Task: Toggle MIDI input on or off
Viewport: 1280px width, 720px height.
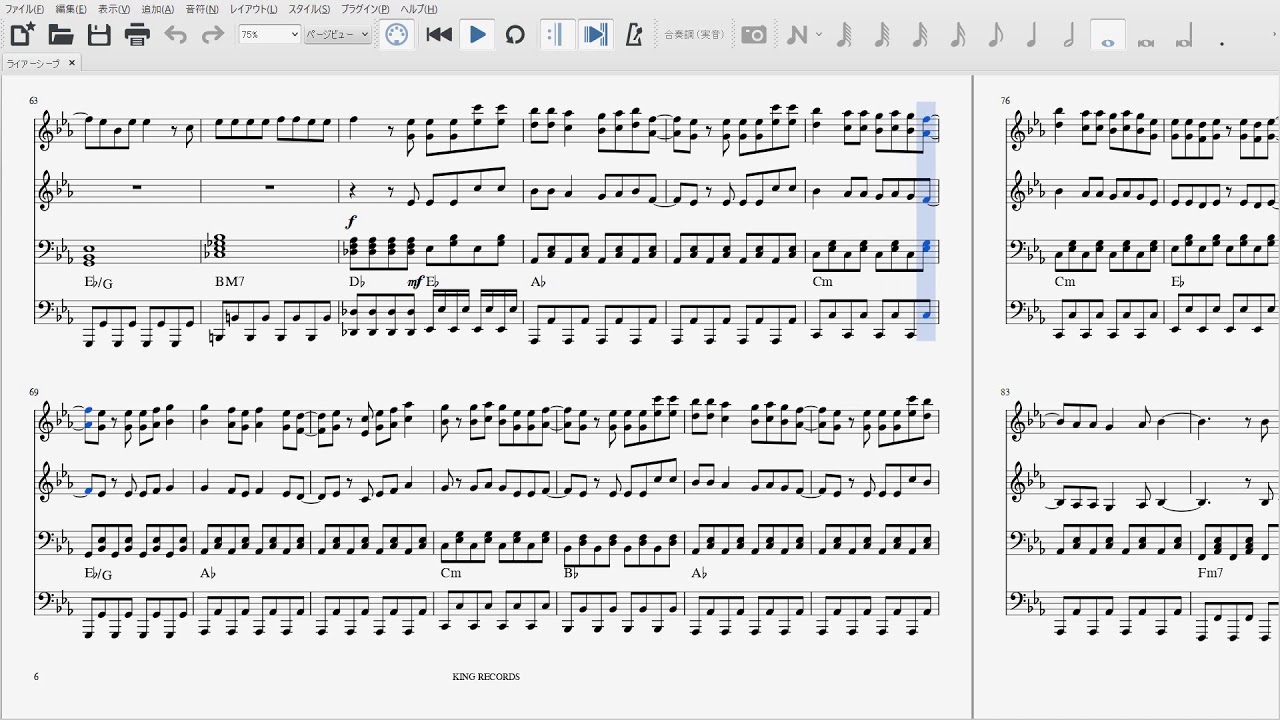Action: (x=397, y=35)
